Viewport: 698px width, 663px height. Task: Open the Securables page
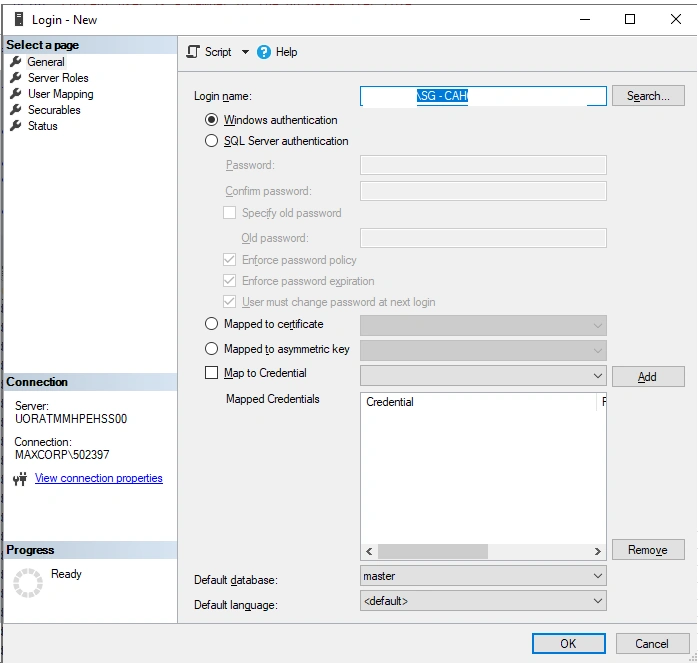pos(54,110)
